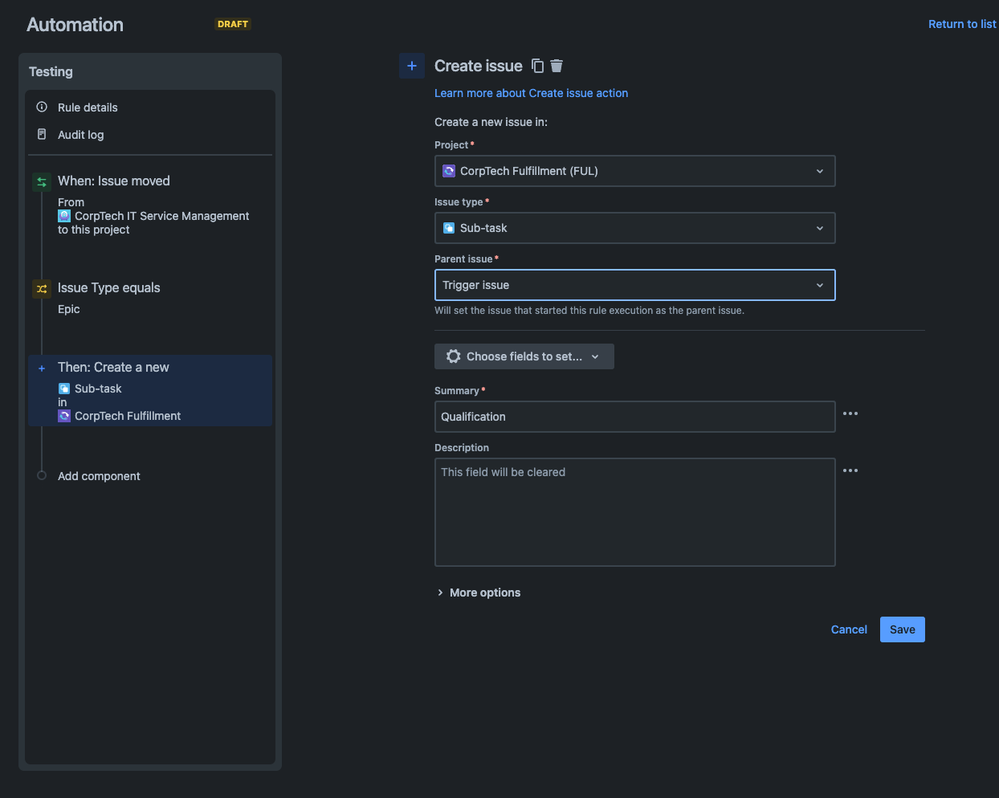Click the trash icon to delete Create issue
The width and height of the screenshot is (999, 798).
[x=556, y=66]
